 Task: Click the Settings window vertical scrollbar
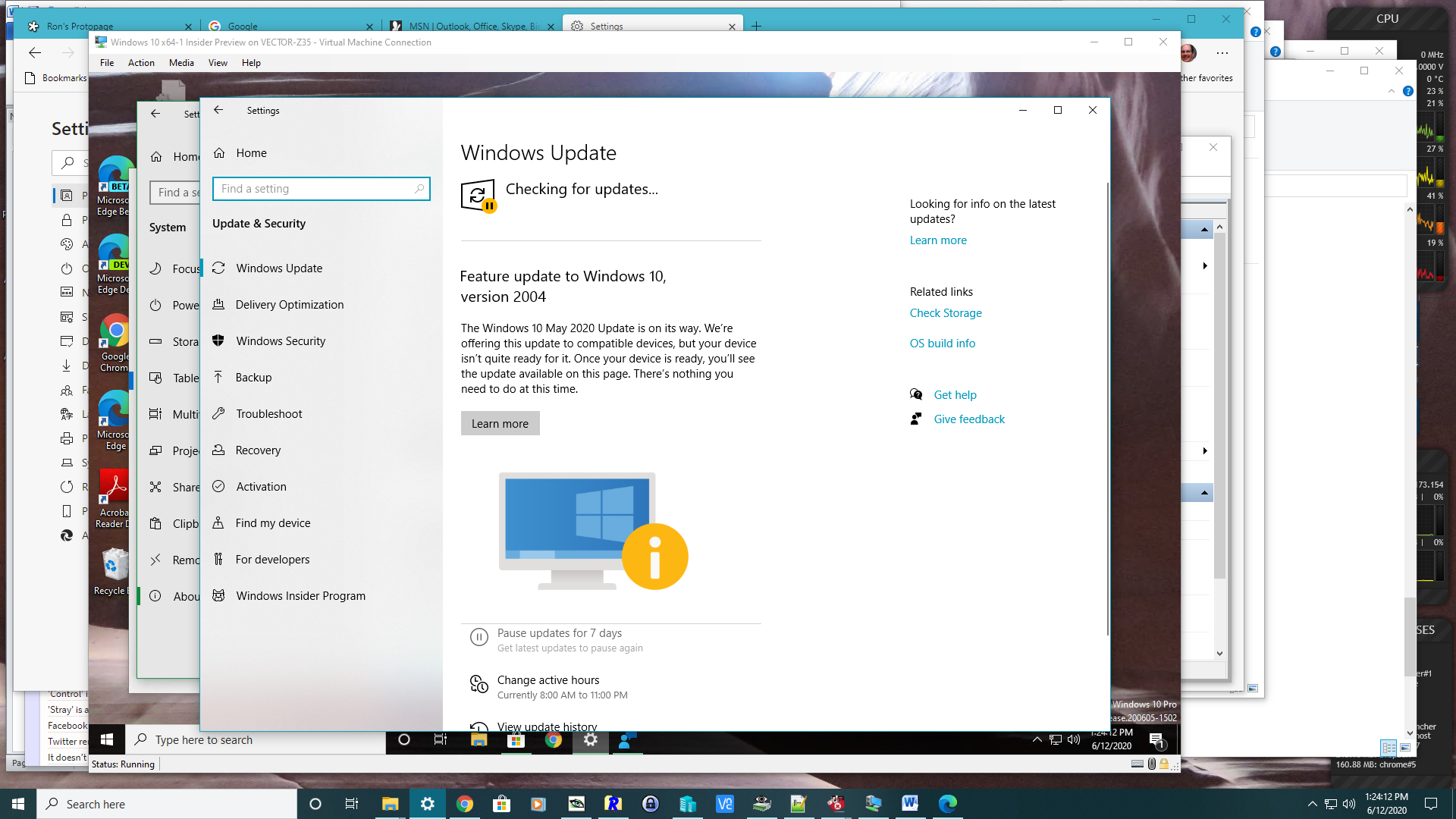click(1108, 409)
